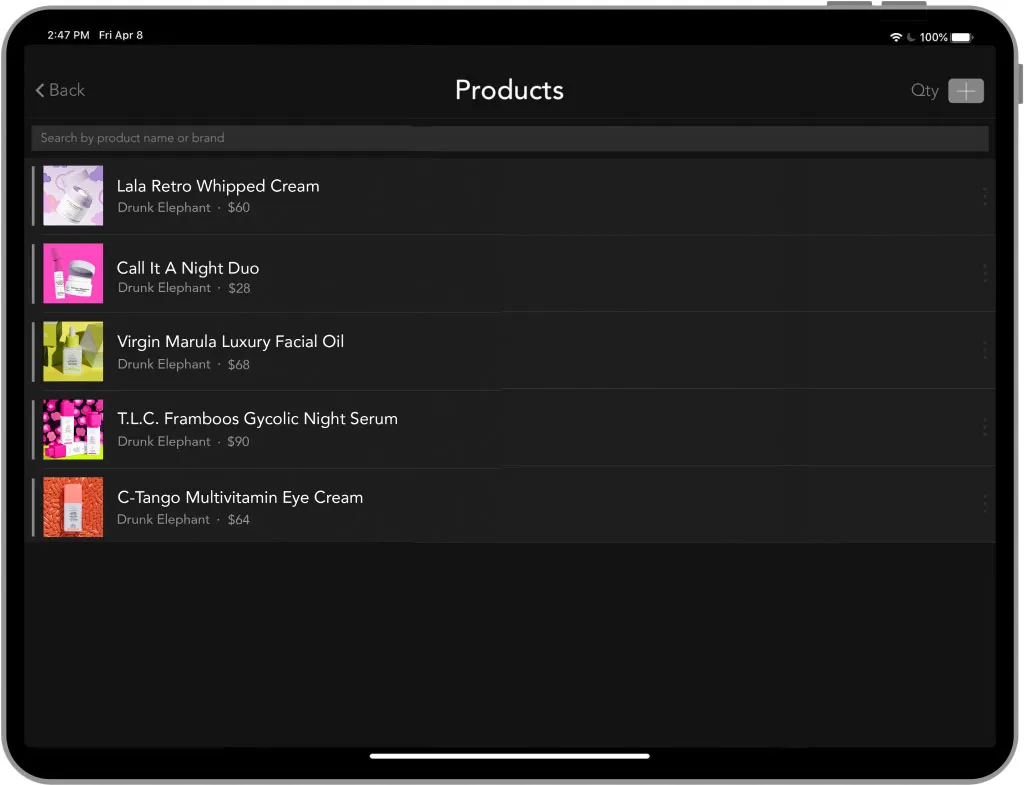Tap the C-Tango Multivitamin Eye Cream thumbnail

point(73,506)
